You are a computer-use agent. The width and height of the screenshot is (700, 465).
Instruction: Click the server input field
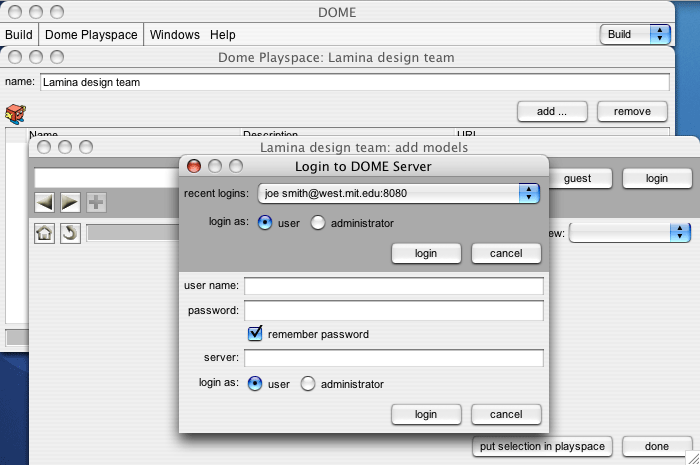coord(394,358)
